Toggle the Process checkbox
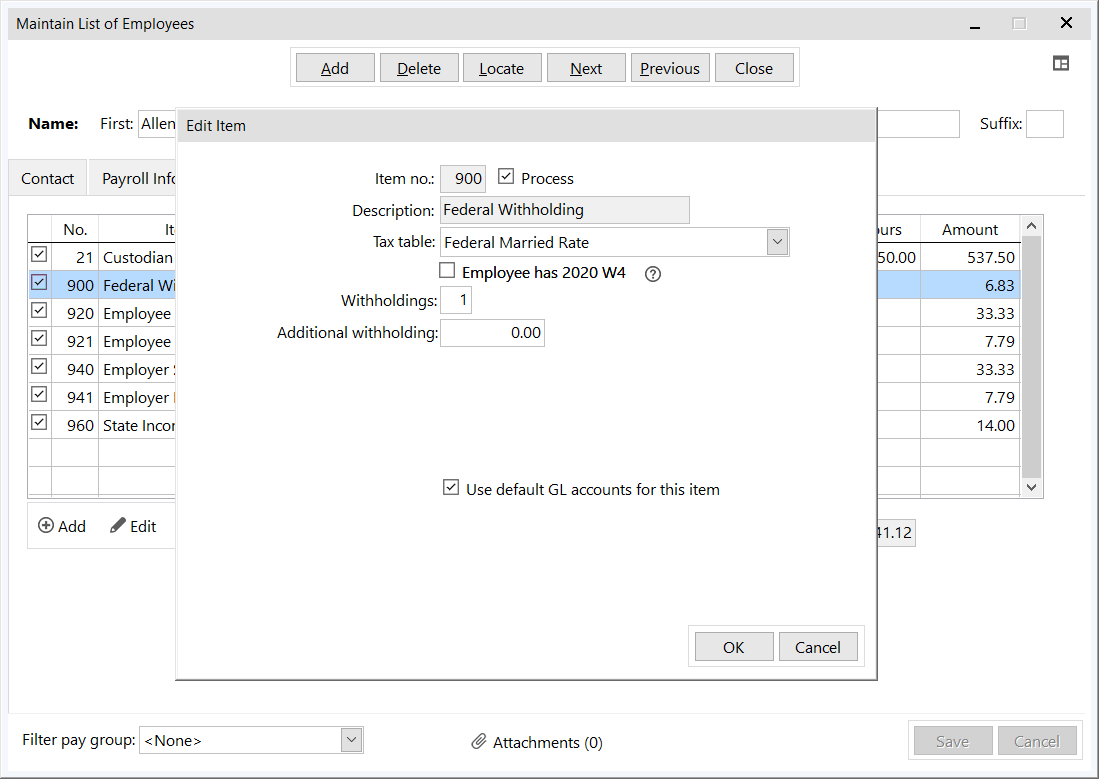 point(506,177)
